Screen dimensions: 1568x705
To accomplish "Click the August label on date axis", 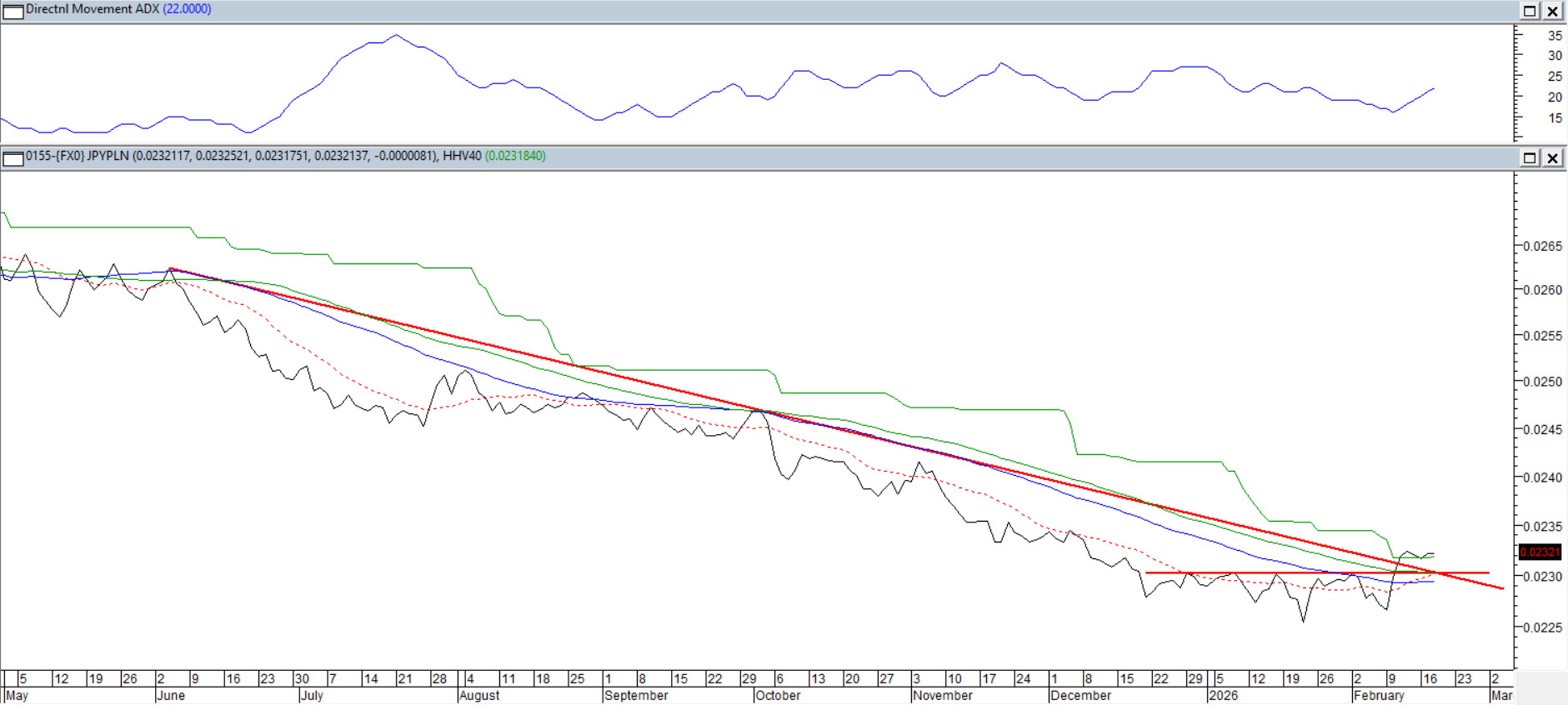I will click(479, 696).
